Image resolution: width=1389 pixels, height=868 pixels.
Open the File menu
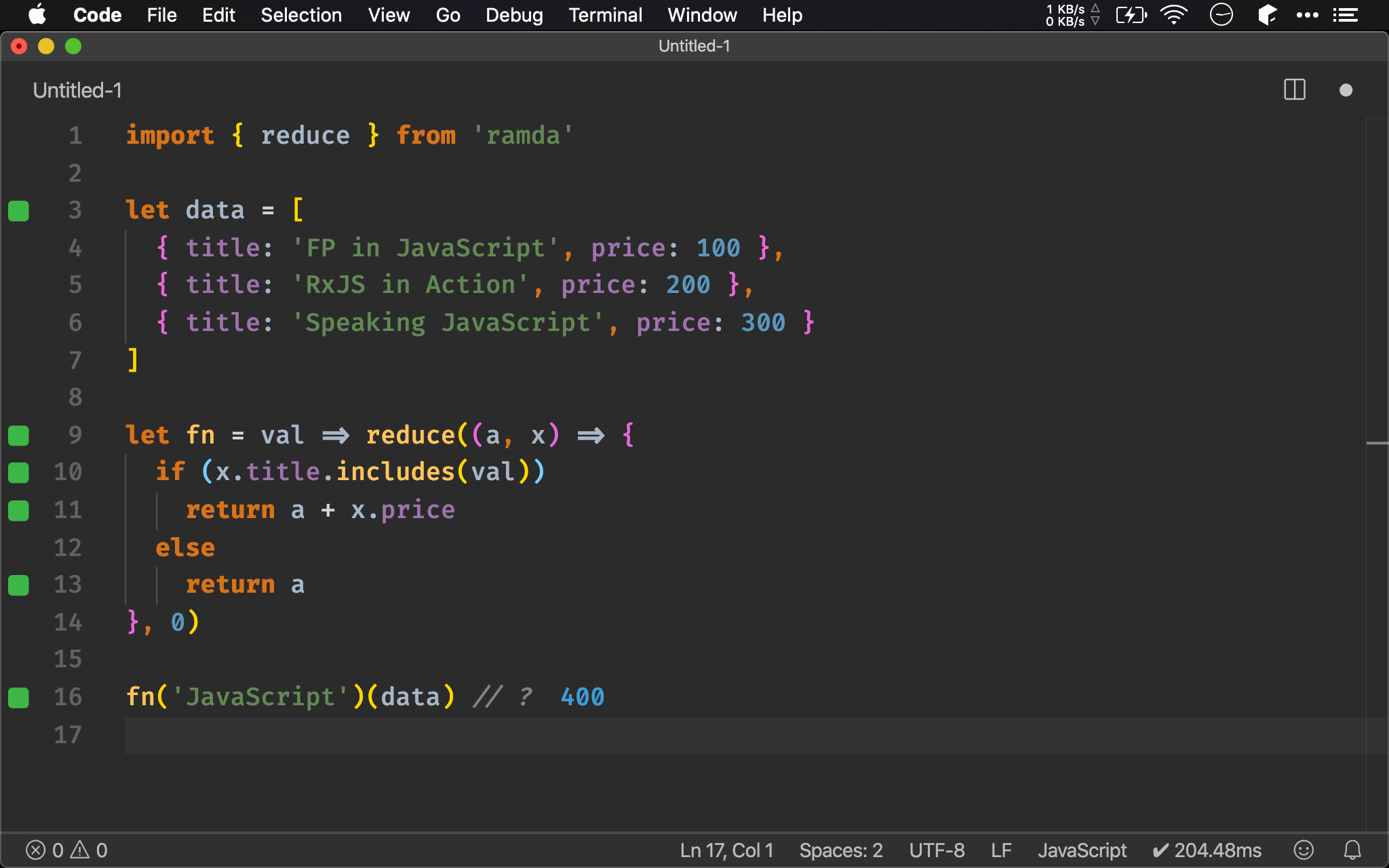point(161,15)
